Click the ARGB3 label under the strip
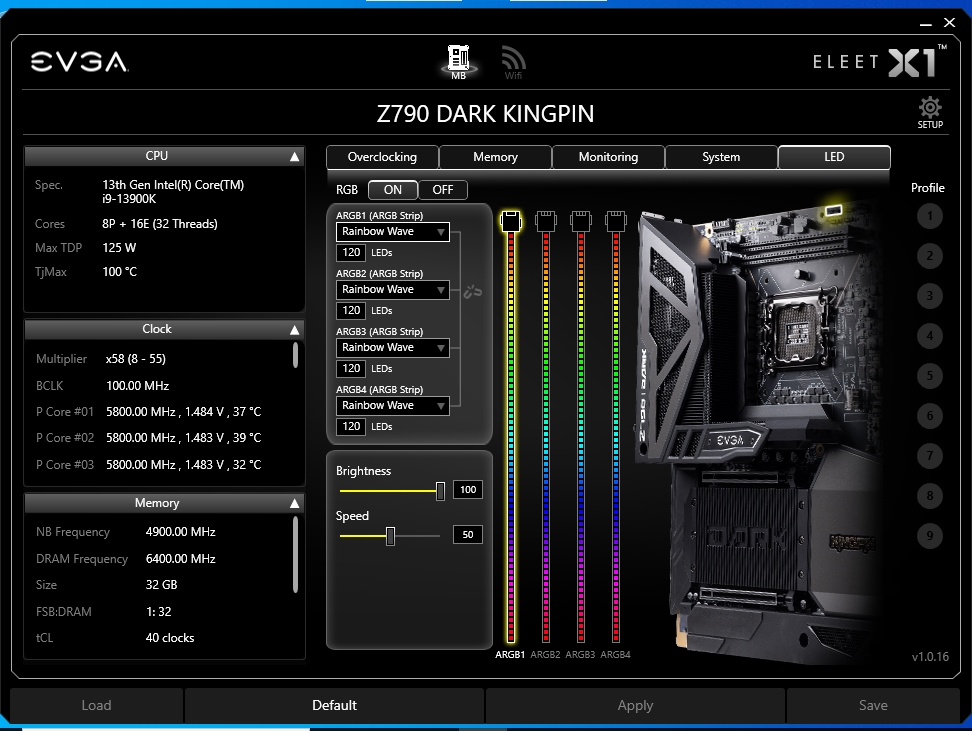Screen dimensions: 972x731 pos(580,655)
